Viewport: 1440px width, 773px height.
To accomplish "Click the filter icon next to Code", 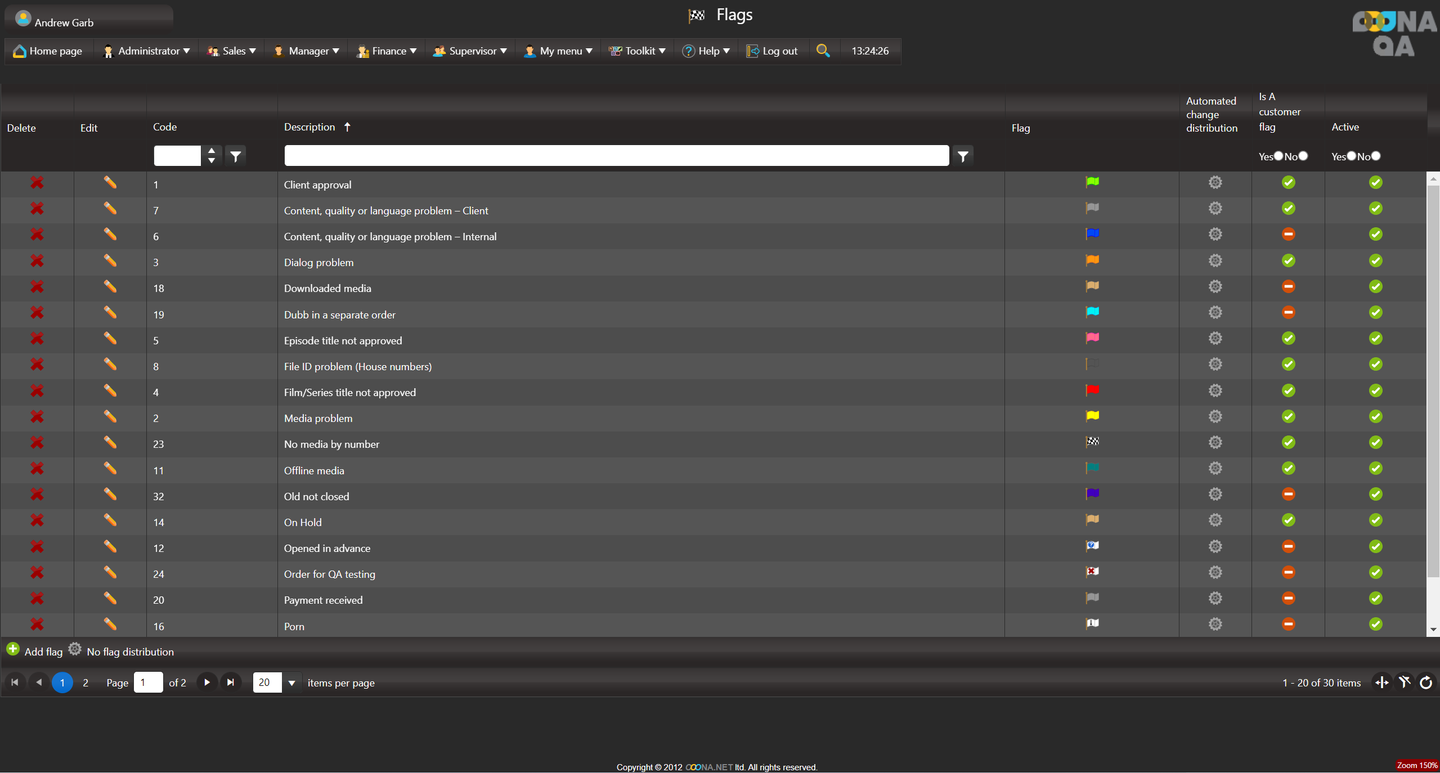I will [235, 156].
